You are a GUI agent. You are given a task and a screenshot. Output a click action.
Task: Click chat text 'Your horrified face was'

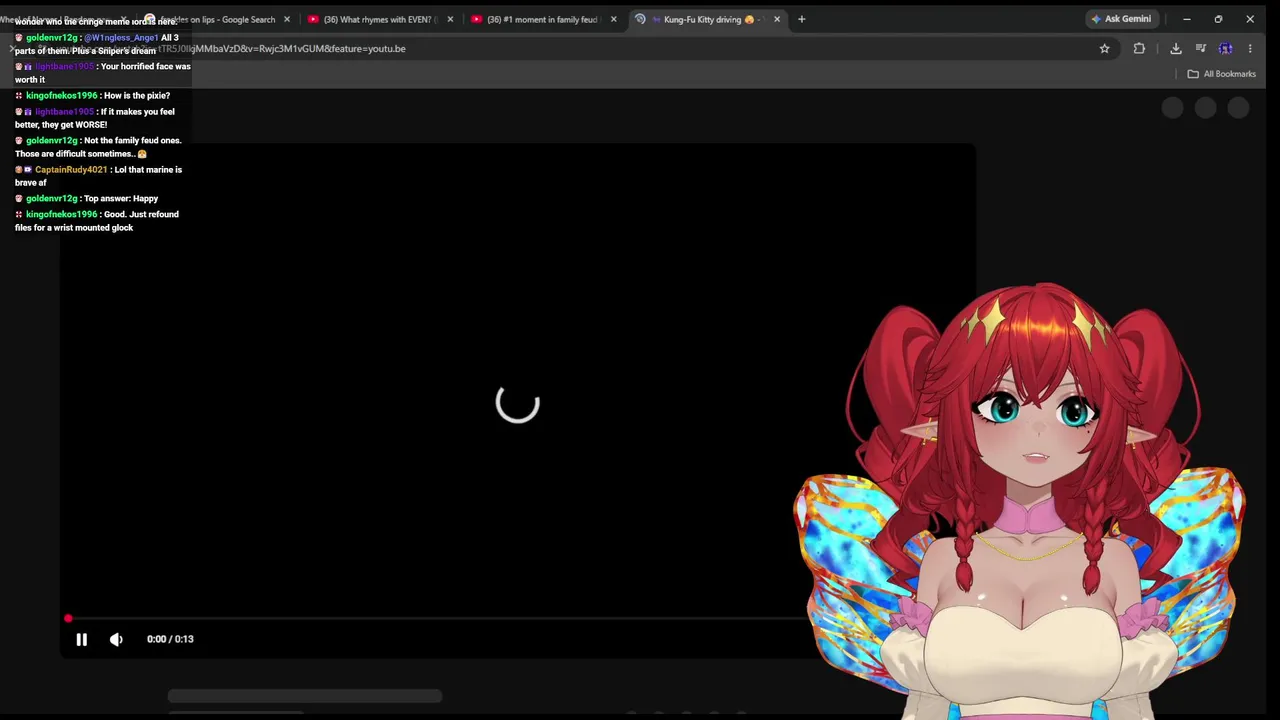[145, 67]
